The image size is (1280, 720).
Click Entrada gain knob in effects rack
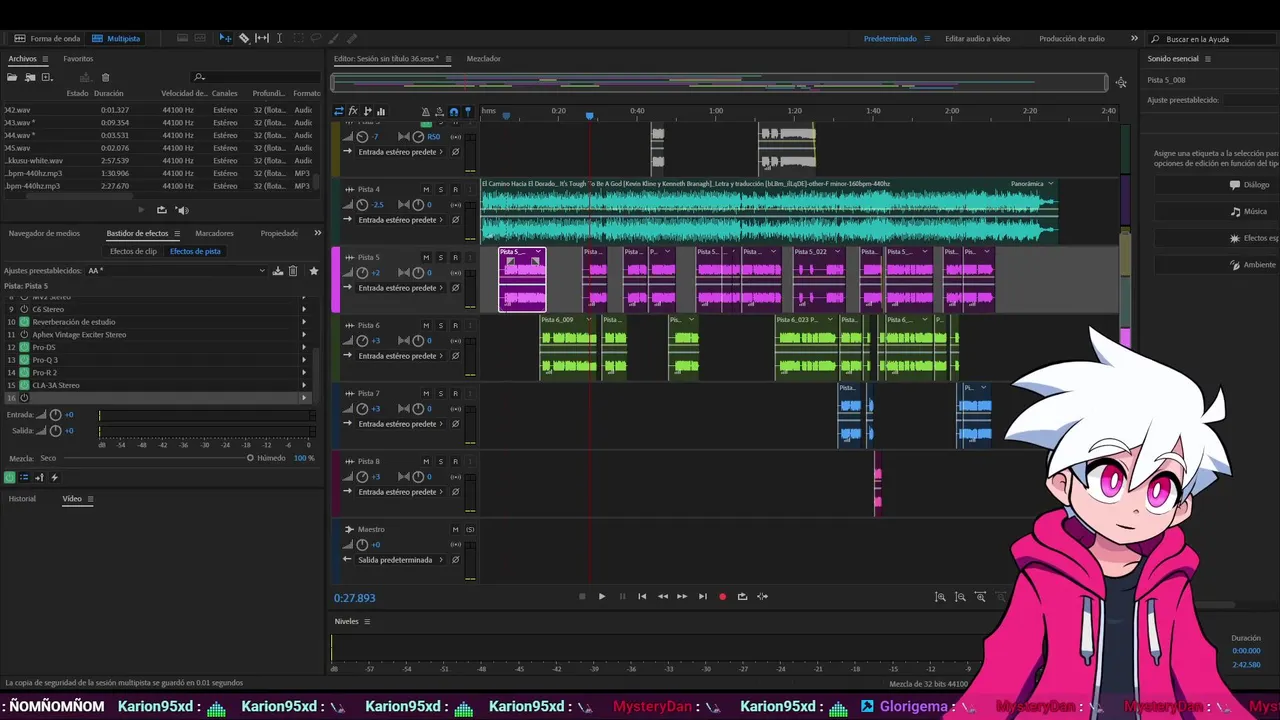(x=55, y=415)
